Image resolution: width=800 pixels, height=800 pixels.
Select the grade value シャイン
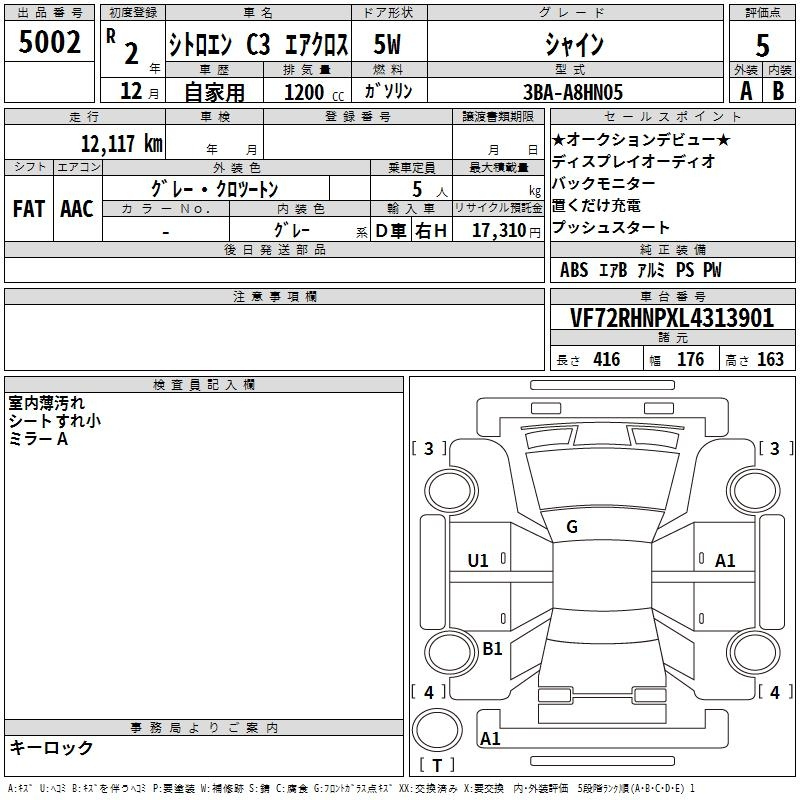tap(574, 44)
